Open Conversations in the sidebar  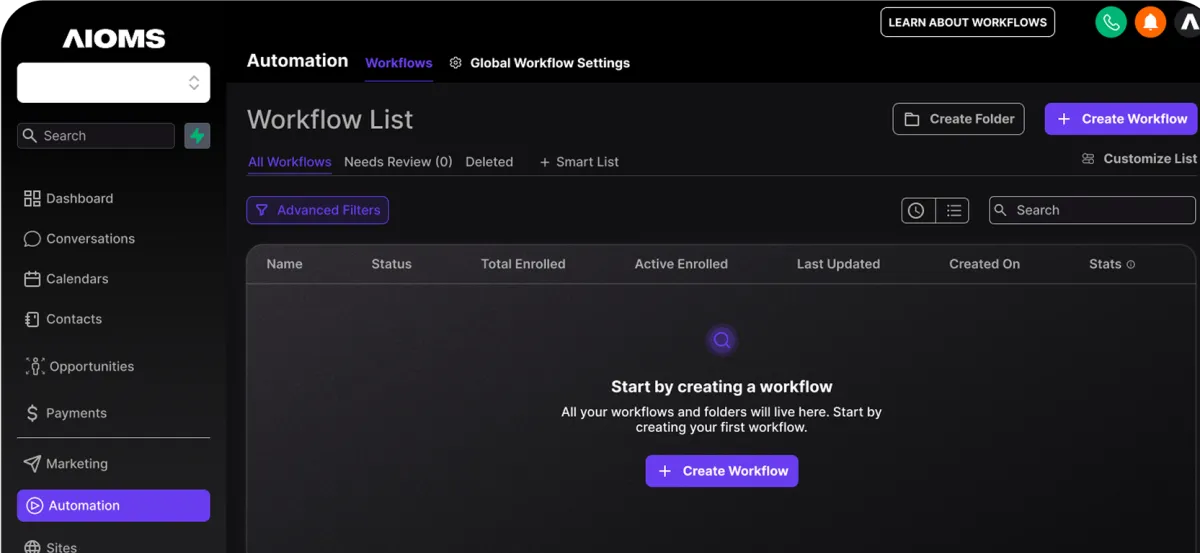click(x=79, y=238)
